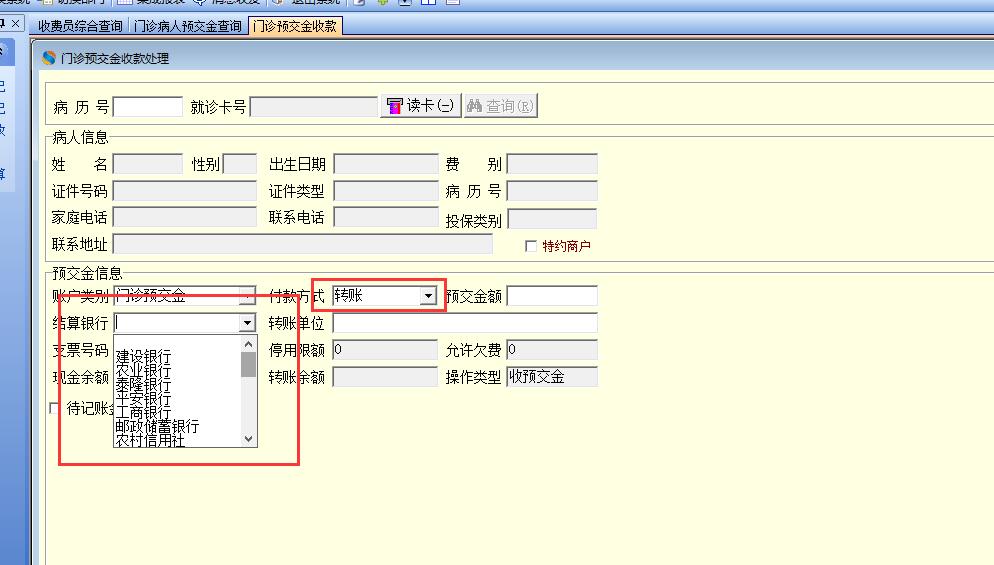The image size is (994, 565).
Task: Click the 联系电话 field
Action: pos(386,218)
